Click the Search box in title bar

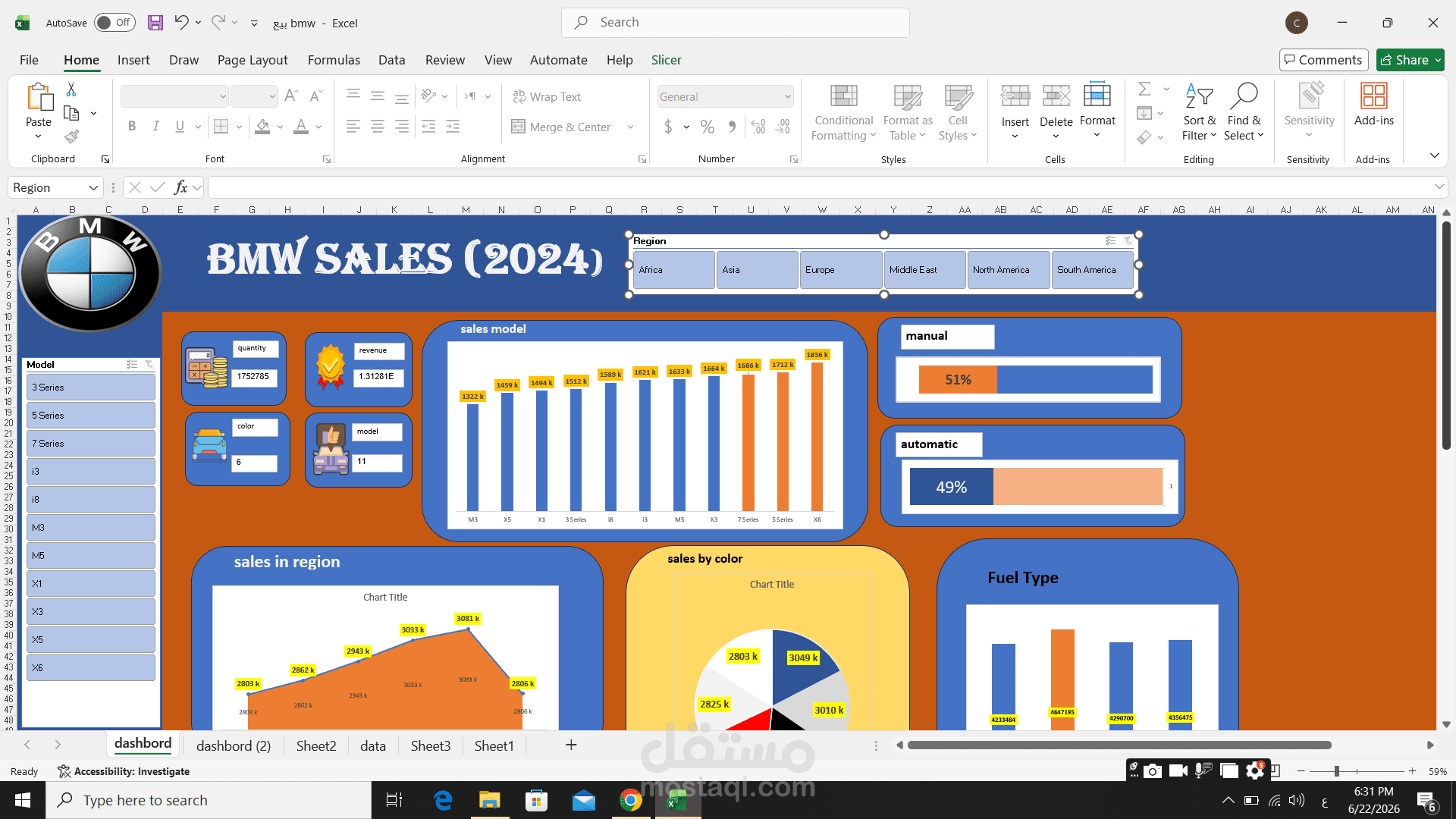pyautogui.click(x=735, y=23)
